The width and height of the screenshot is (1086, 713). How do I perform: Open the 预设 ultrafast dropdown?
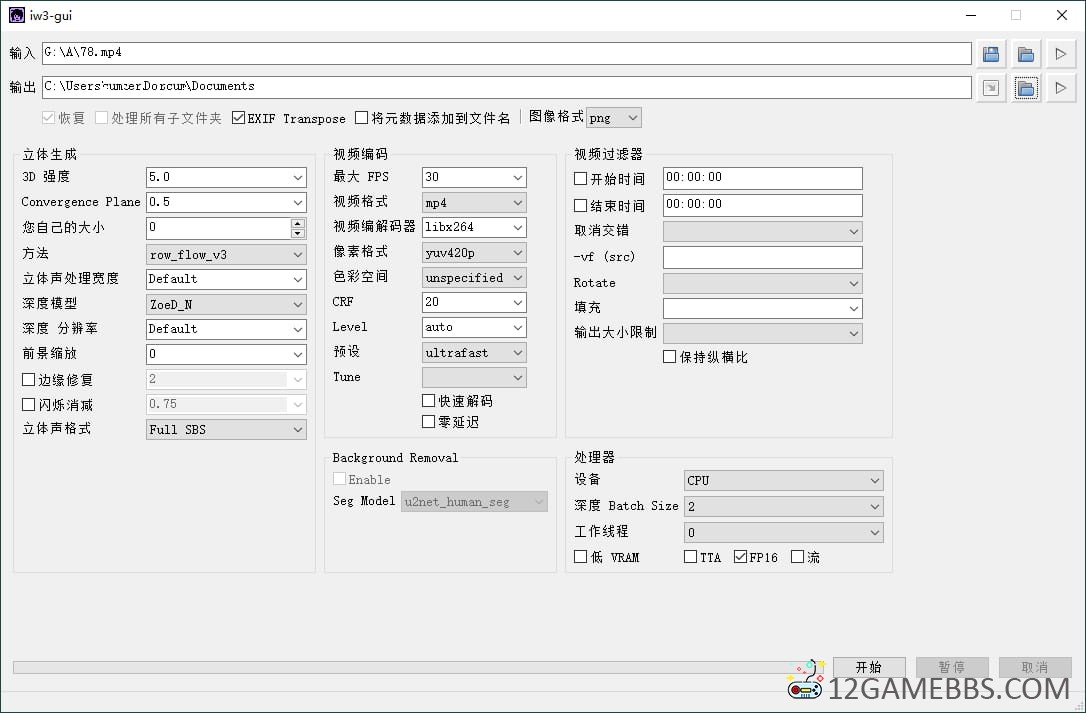coord(474,353)
